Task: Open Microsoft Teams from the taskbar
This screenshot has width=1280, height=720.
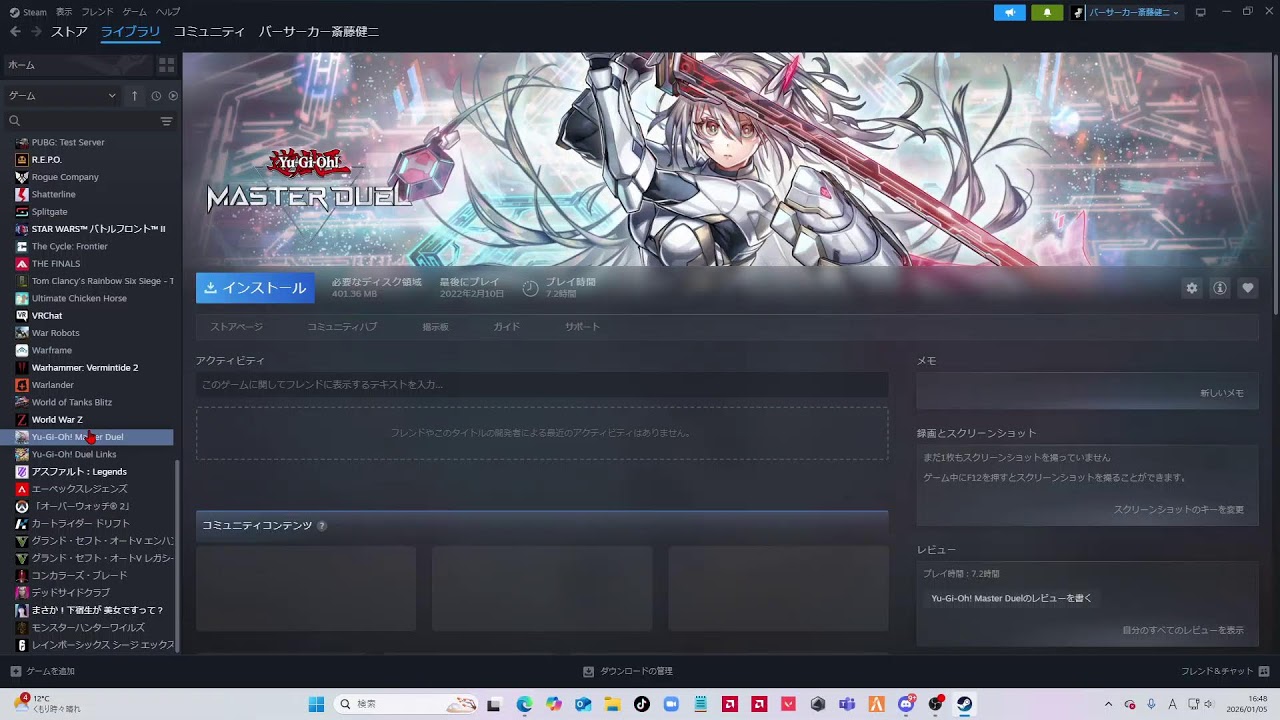Action: click(847, 704)
